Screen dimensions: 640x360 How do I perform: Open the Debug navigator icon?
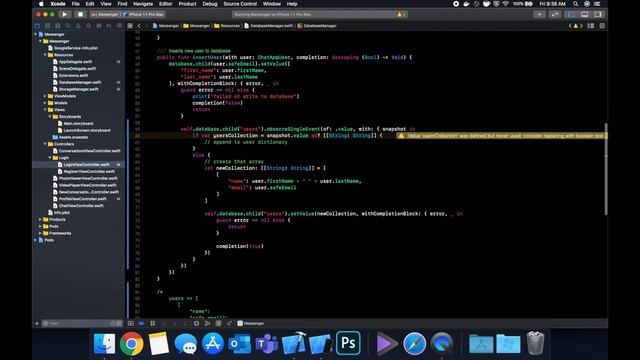(99, 26)
